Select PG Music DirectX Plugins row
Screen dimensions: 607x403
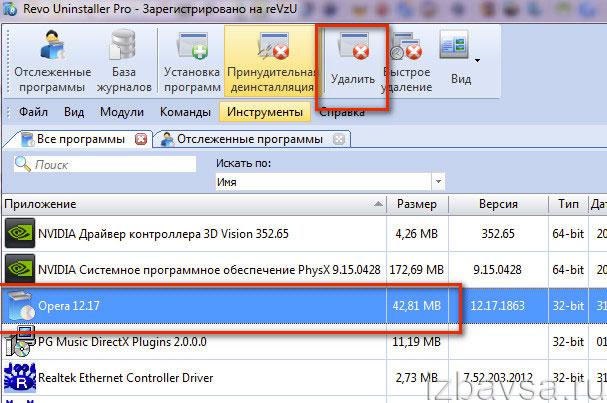pyautogui.click(x=304, y=341)
